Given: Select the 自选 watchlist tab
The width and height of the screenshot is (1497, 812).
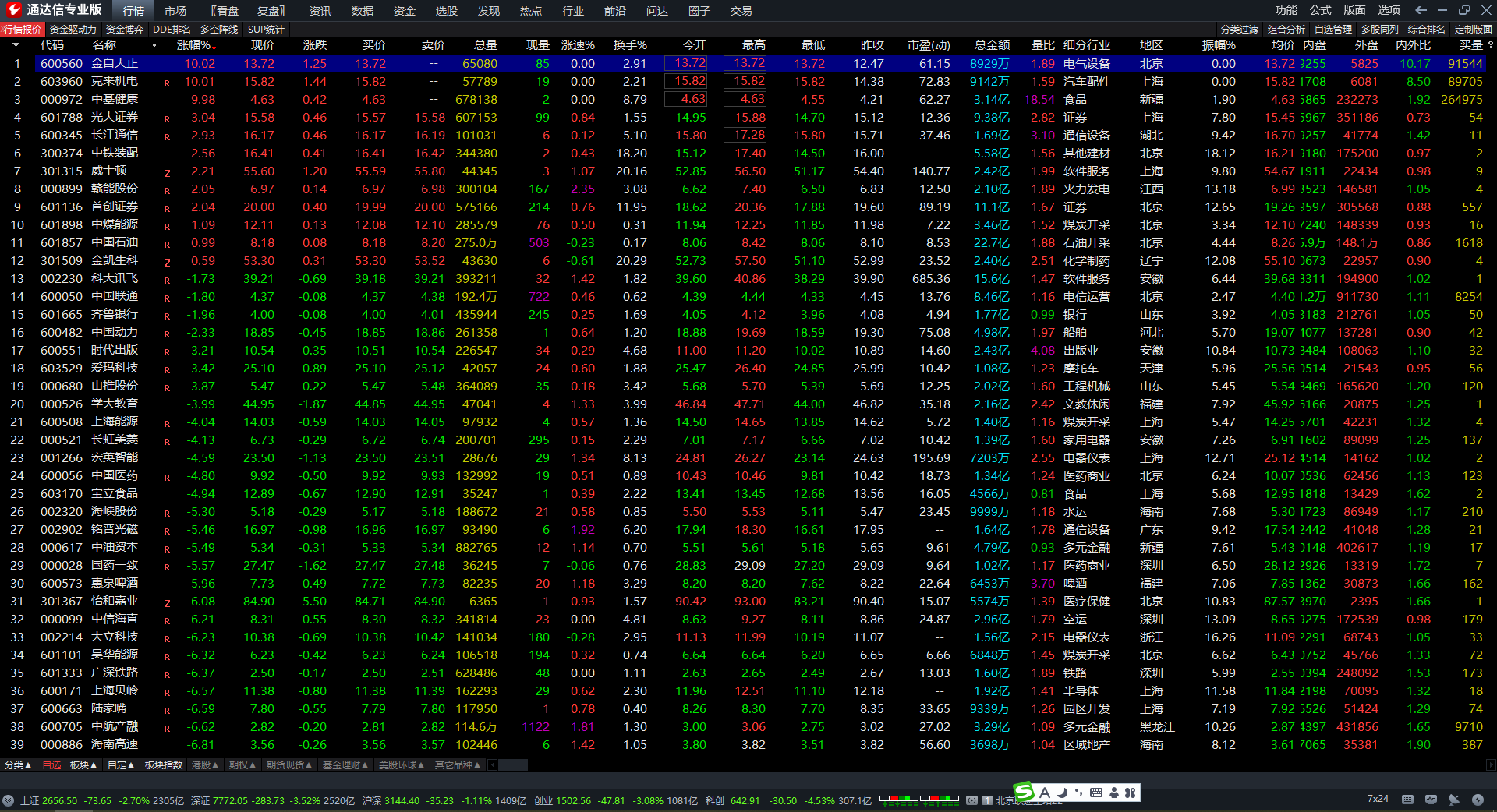Looking at the screenshot, I should point(51,765).
